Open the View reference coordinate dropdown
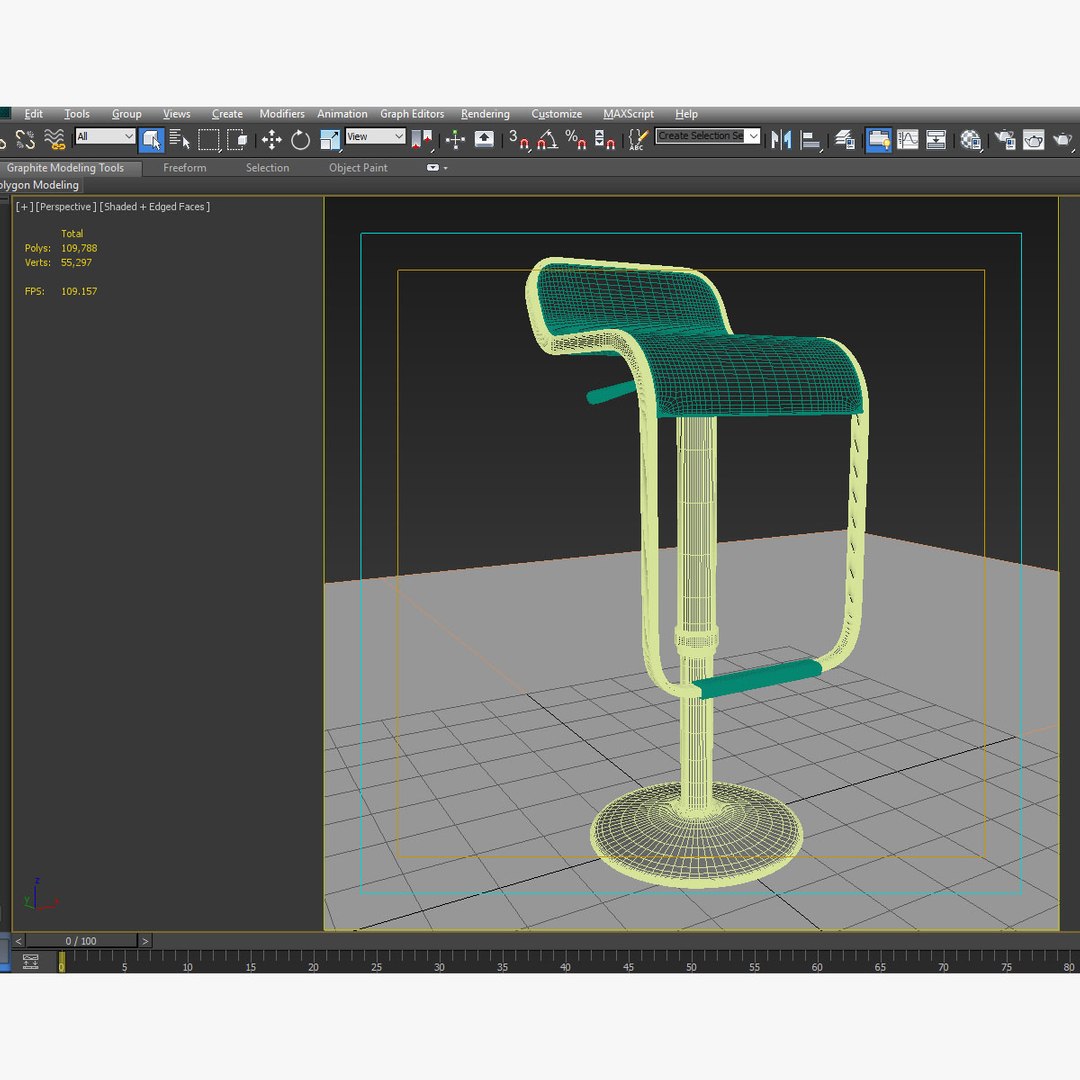Image resolution: width=1080 pixels, height=1080 pixels. (x=375, y=136)
